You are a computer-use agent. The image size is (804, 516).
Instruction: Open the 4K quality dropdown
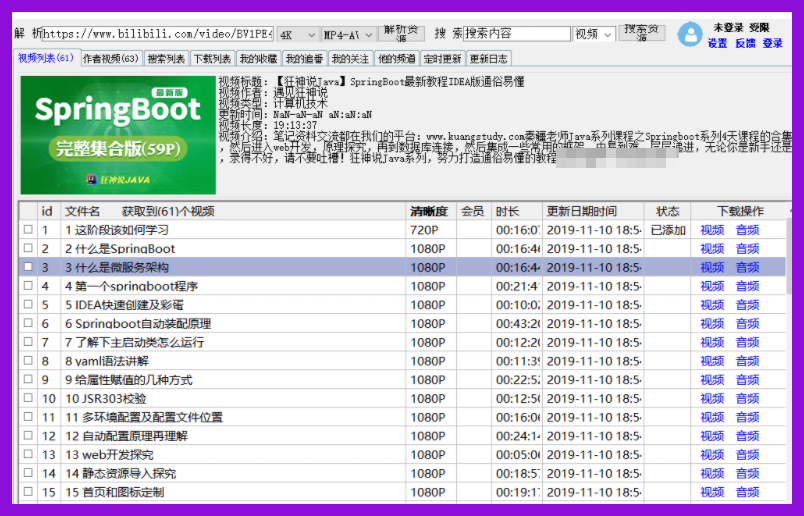(x=297, y=35)
